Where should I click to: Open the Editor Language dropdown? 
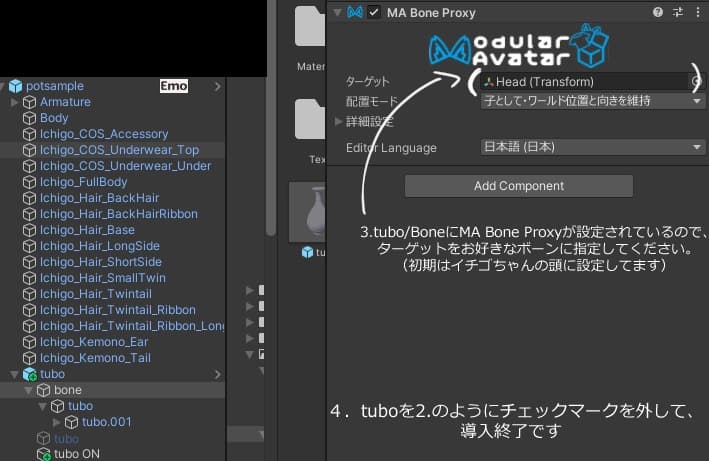pos(593,147)
